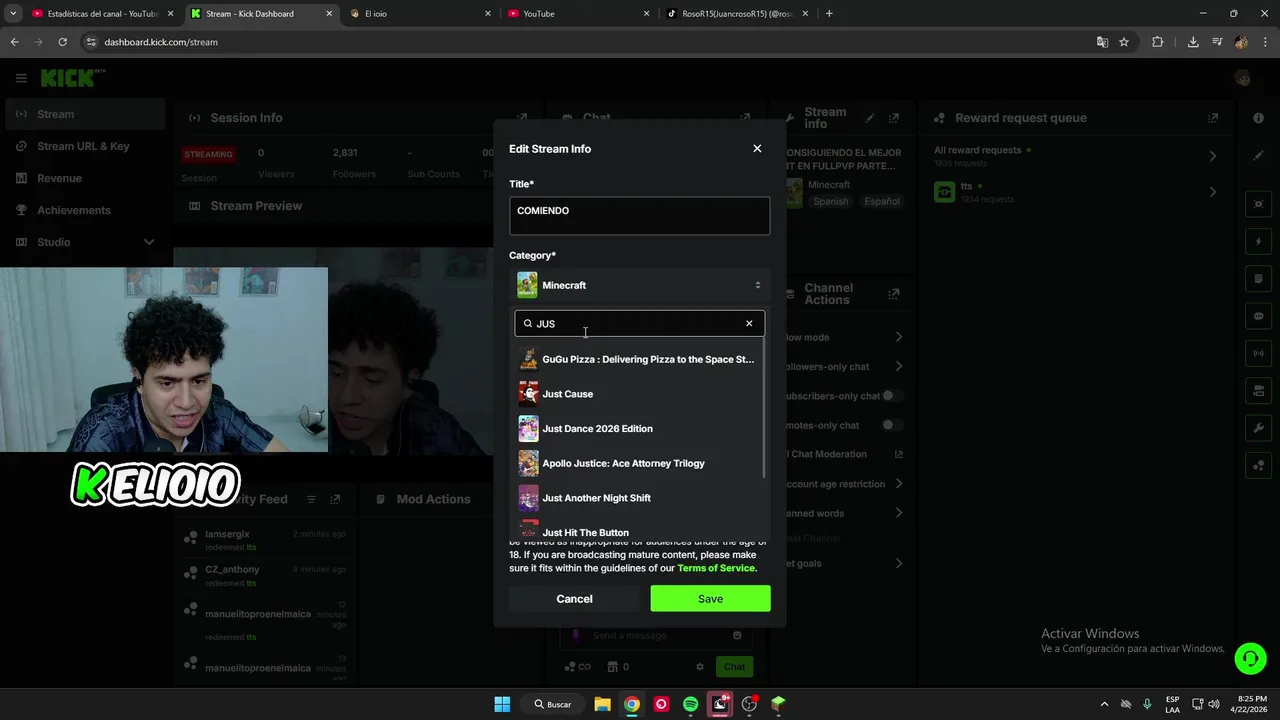Screen dimensions: 1280x720
Task: Select Just Dance 2026 Edition category
Action: tap(639, 428)
